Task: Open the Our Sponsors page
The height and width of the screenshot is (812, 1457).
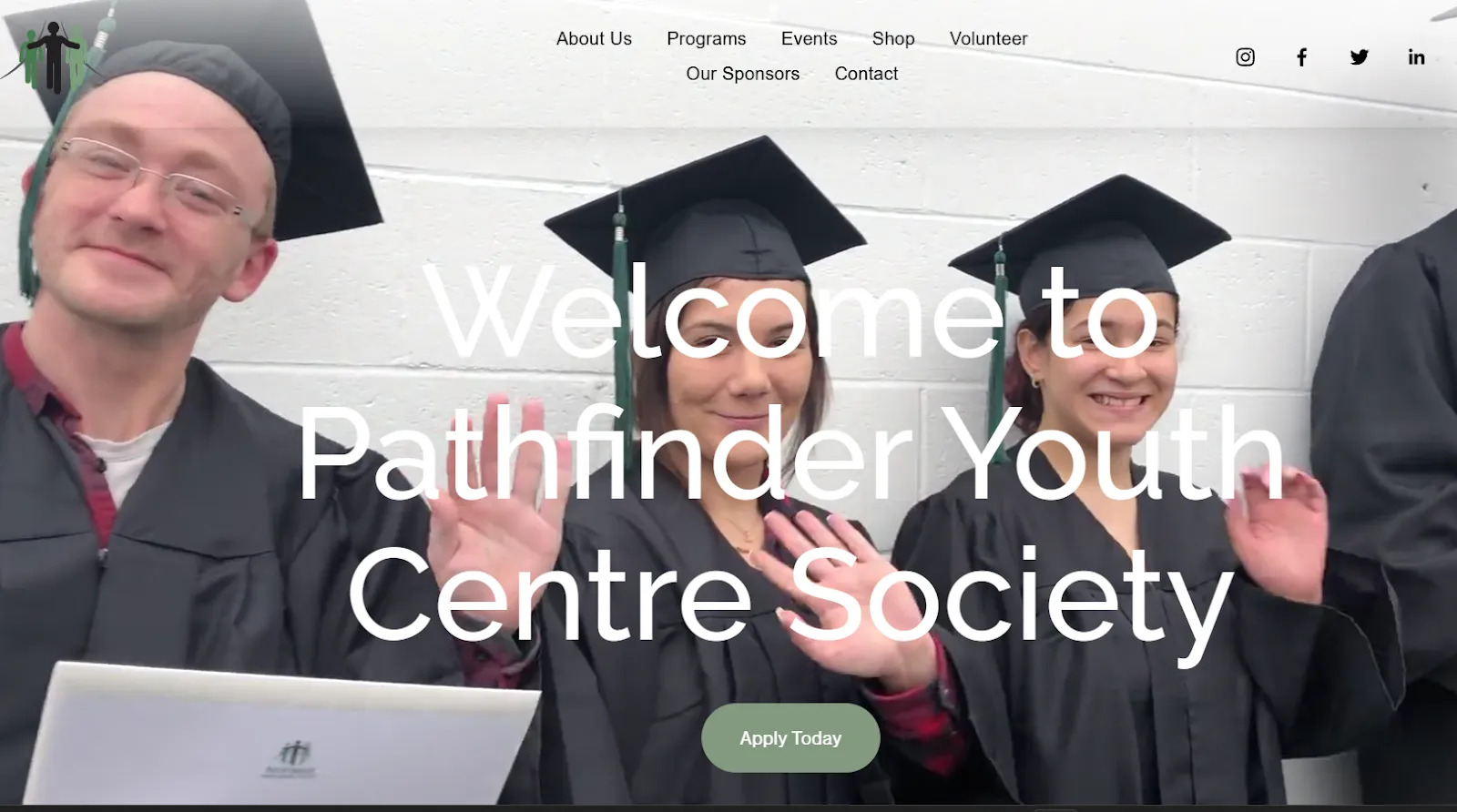Action: pyautogui.click(x=742, y=74)
